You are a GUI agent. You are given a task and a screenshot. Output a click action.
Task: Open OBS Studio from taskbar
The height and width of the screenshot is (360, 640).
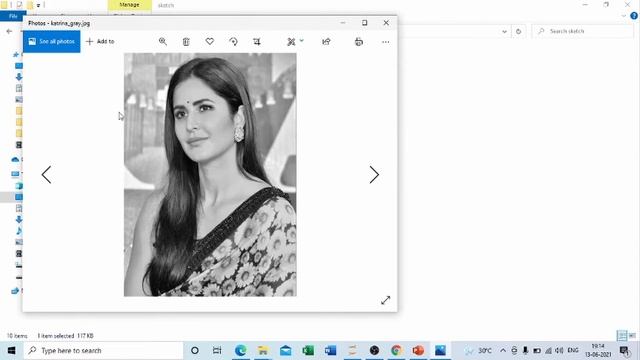pos(374,350)
